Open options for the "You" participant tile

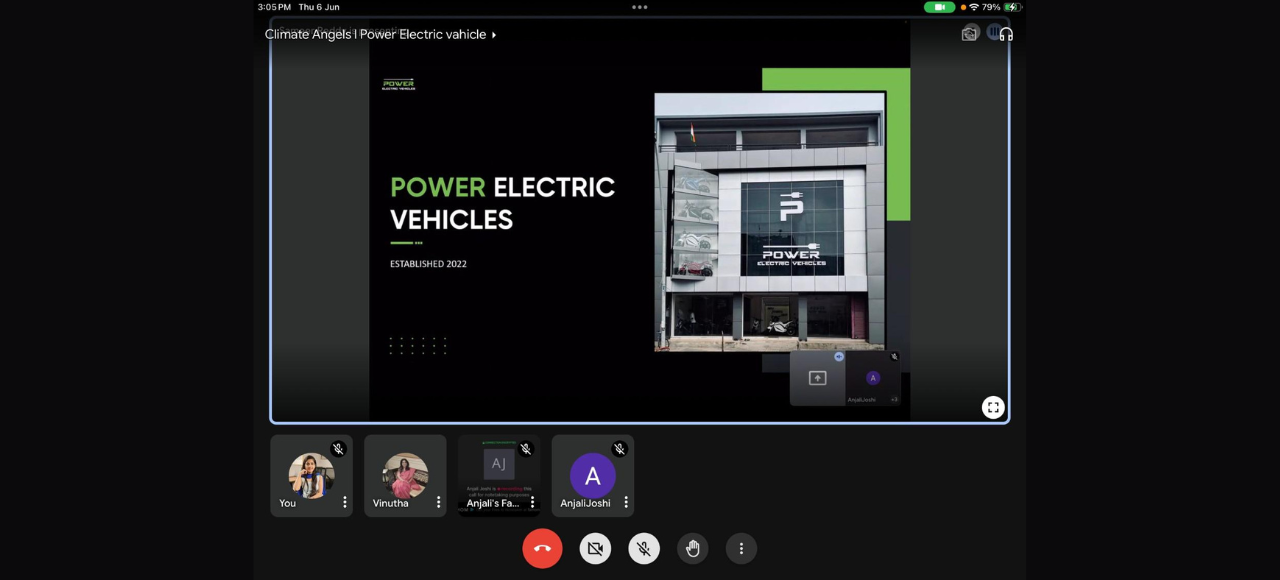point(345,502)
